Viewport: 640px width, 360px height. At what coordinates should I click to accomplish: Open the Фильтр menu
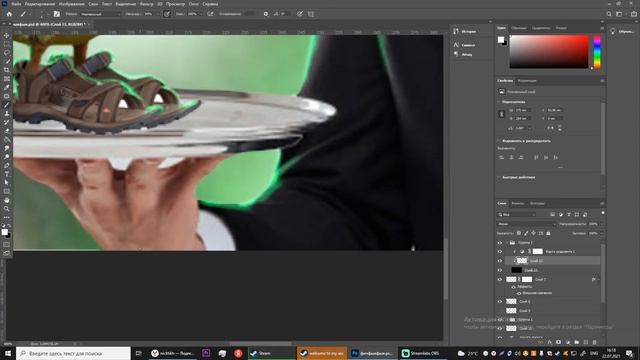click(x=147, y=4)
